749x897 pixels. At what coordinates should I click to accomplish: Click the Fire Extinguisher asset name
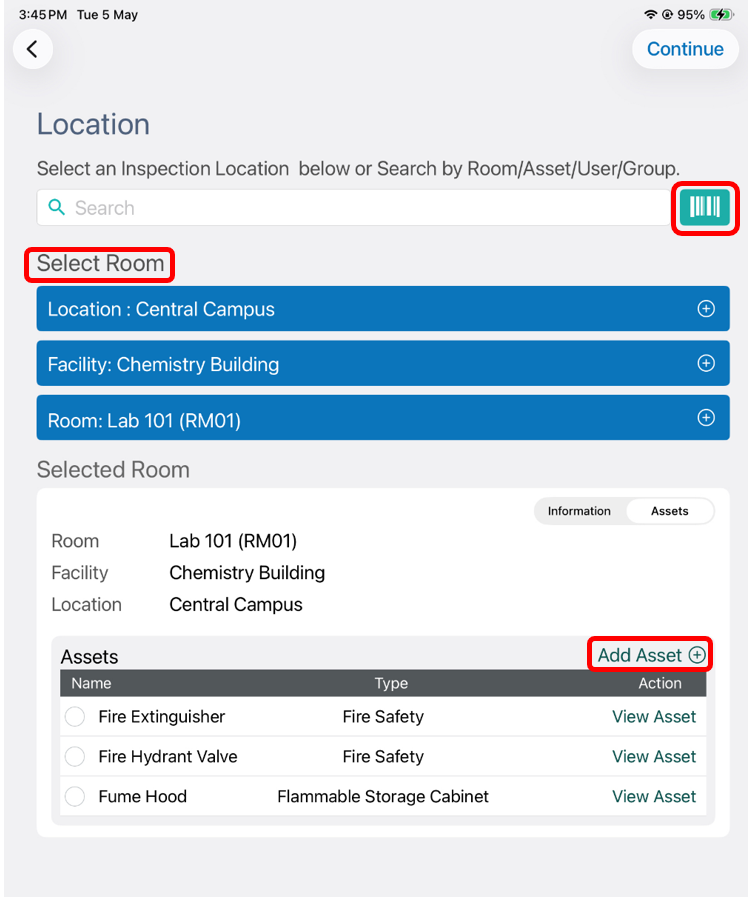162,716
